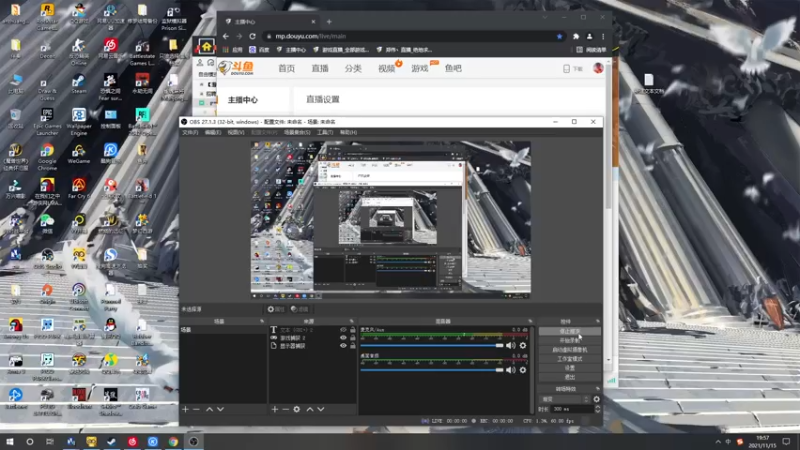Open scene transition properties gear
Viewport: 800px width, 450px height.
tap(596, 399)
